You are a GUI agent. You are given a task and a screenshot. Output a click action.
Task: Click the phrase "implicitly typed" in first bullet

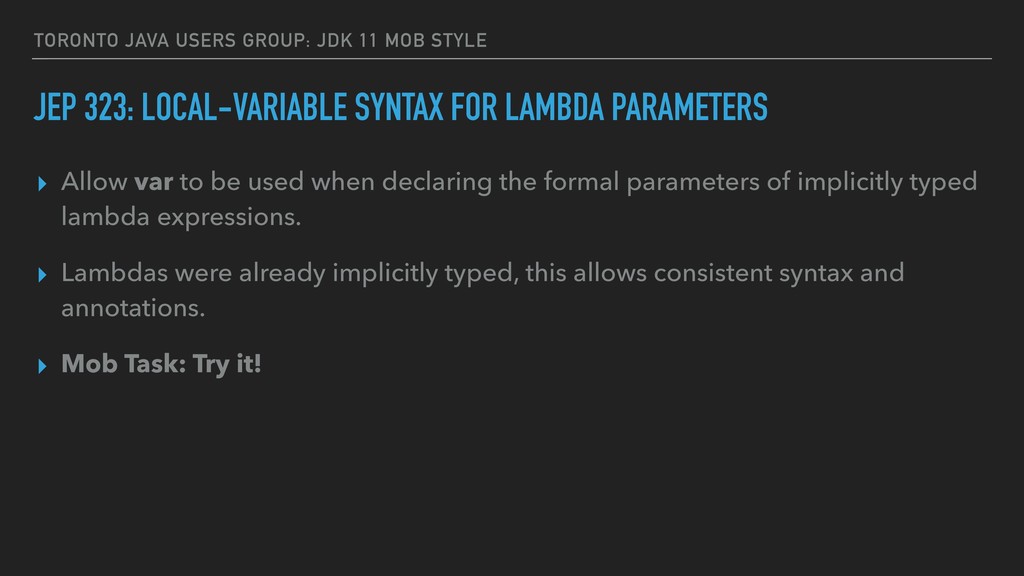point(887,182)
